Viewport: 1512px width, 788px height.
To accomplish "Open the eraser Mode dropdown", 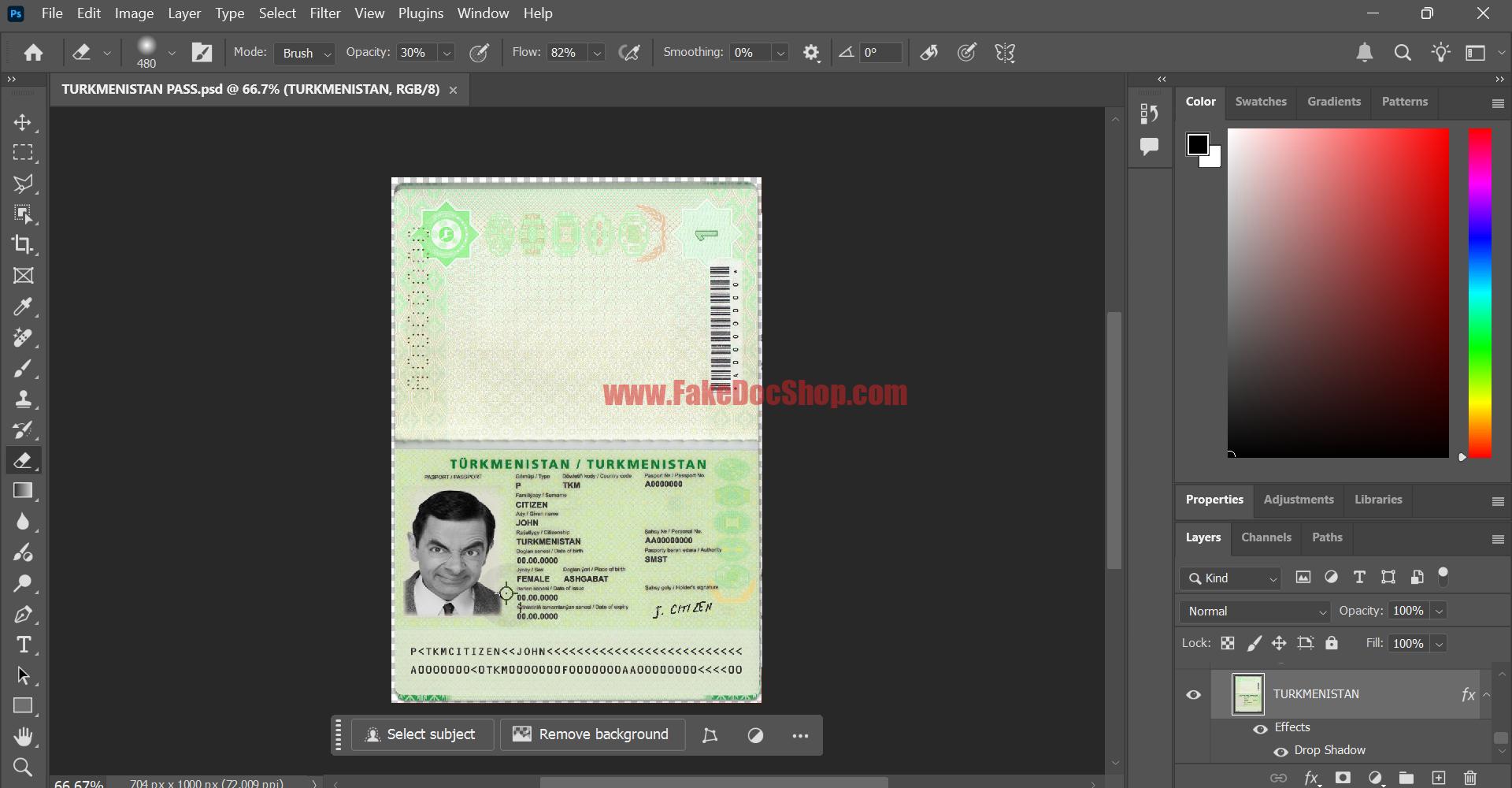I will coord(305,53).
